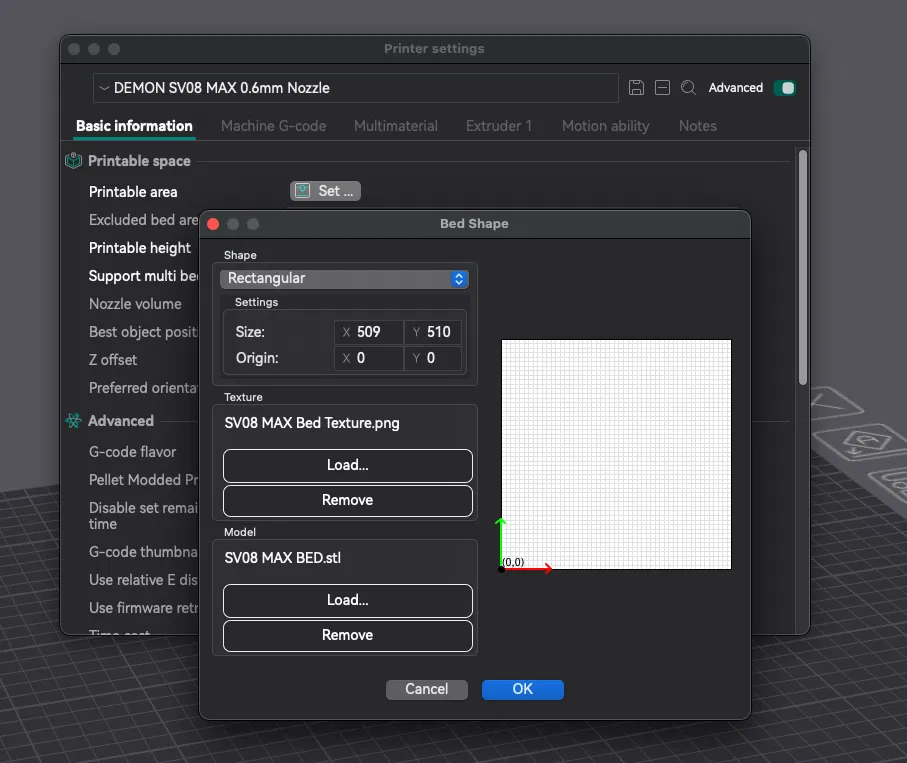Open the settings search magnifier icon
907x763 pixels.
[x=688, y=88]
